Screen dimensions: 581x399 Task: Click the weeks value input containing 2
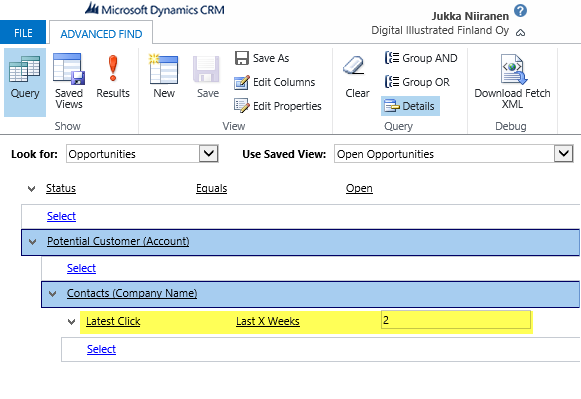(456, 320)
